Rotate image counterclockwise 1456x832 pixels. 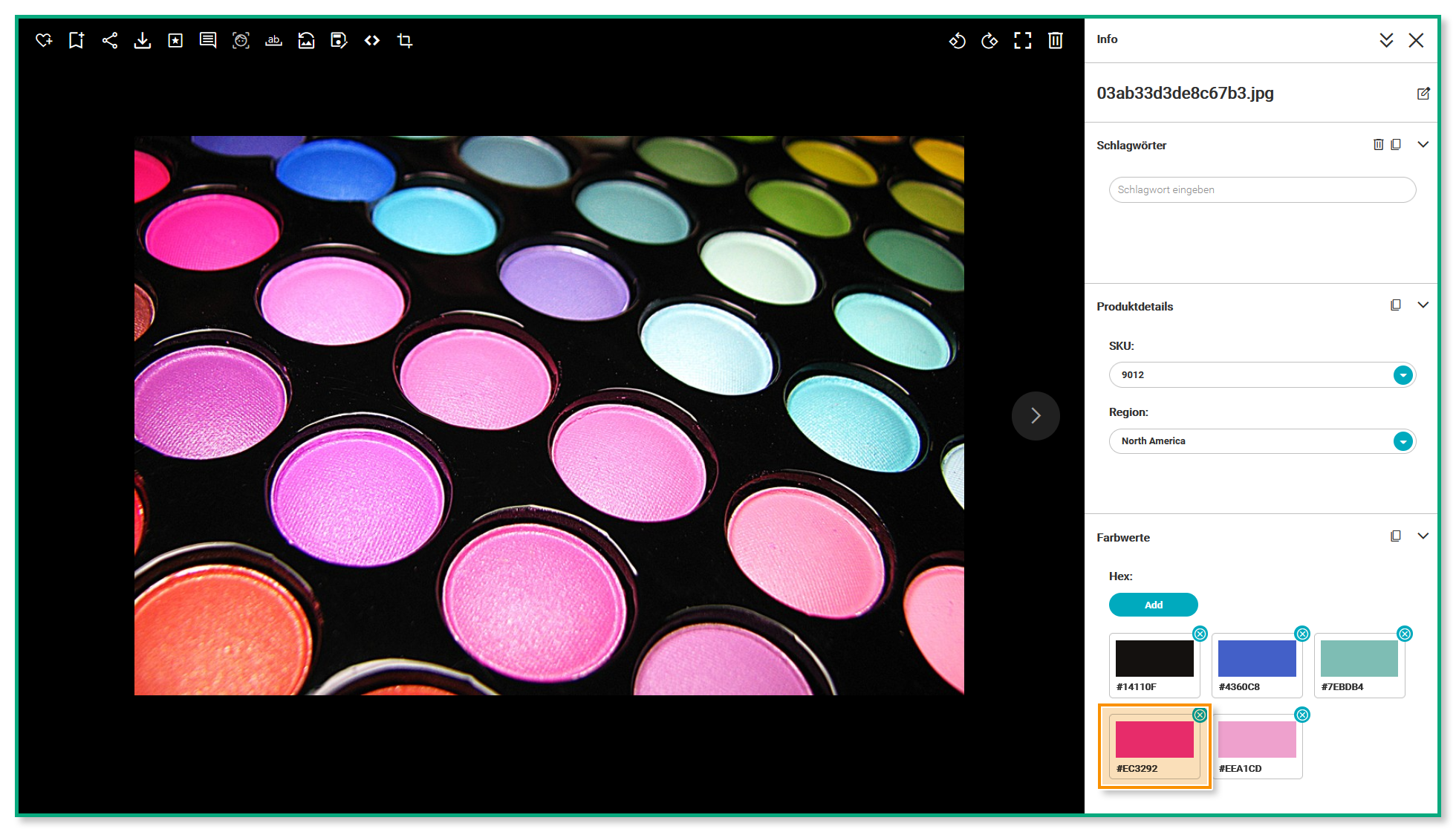(957, 40)
